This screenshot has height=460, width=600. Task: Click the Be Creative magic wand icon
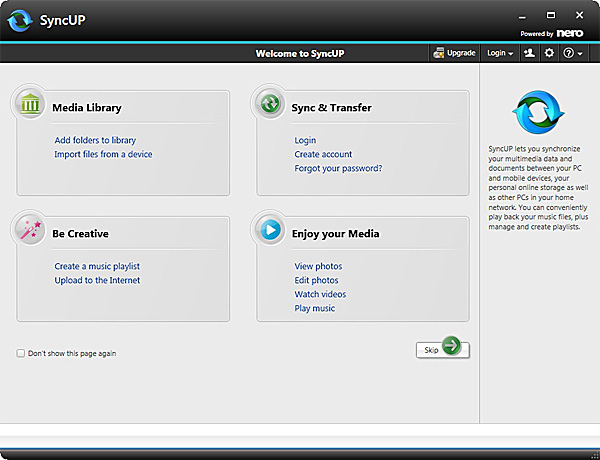point(31,232)
